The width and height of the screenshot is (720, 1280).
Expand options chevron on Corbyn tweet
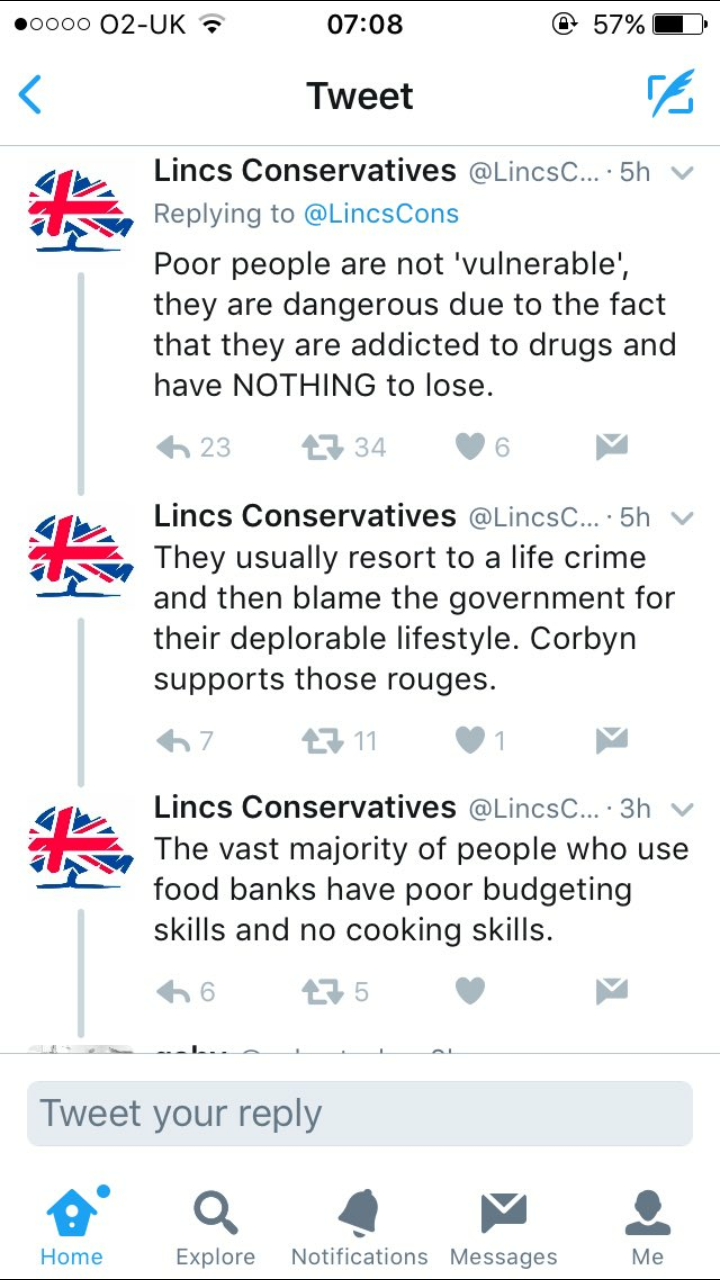(x=682, y=517)
